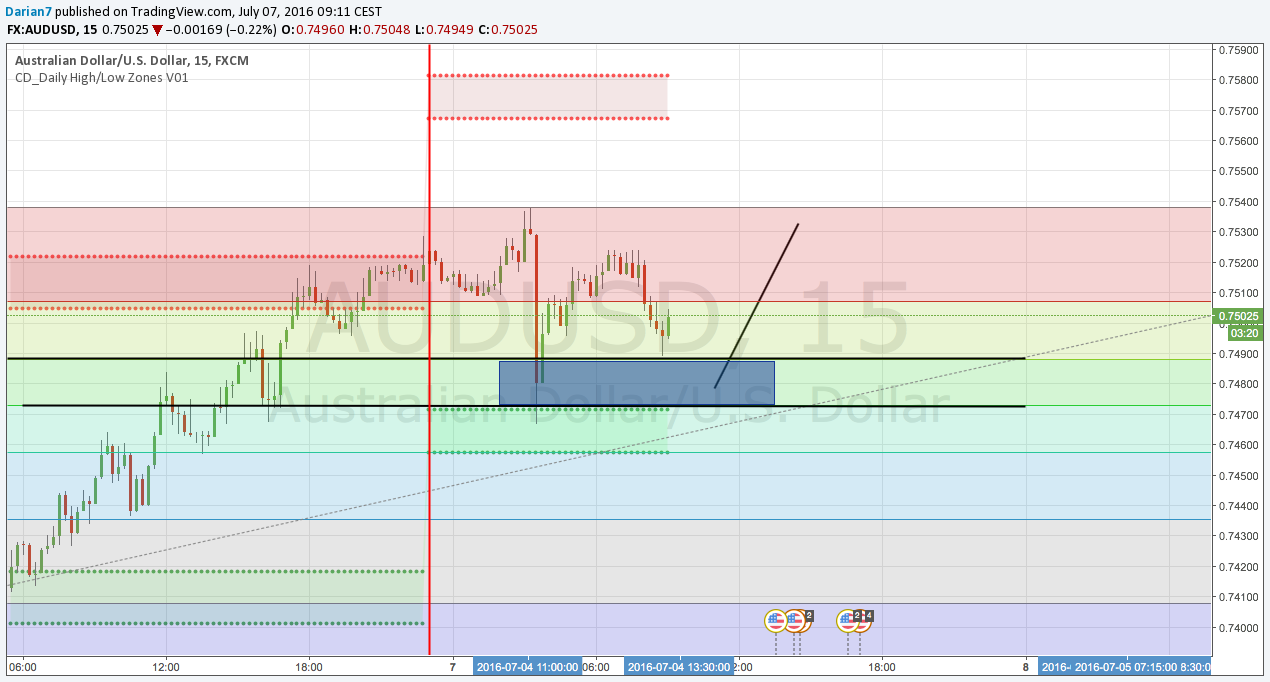Click the 18:00 label left of day 7
The height and width of the screenshot is (682, 1270).
(x=309, y=667)
